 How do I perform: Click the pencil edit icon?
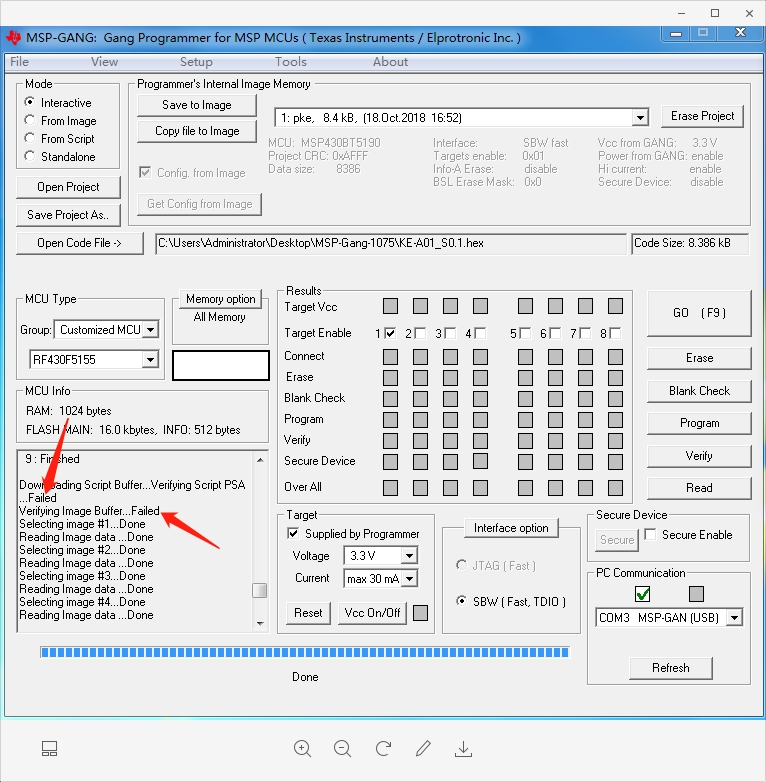(423, 748)
